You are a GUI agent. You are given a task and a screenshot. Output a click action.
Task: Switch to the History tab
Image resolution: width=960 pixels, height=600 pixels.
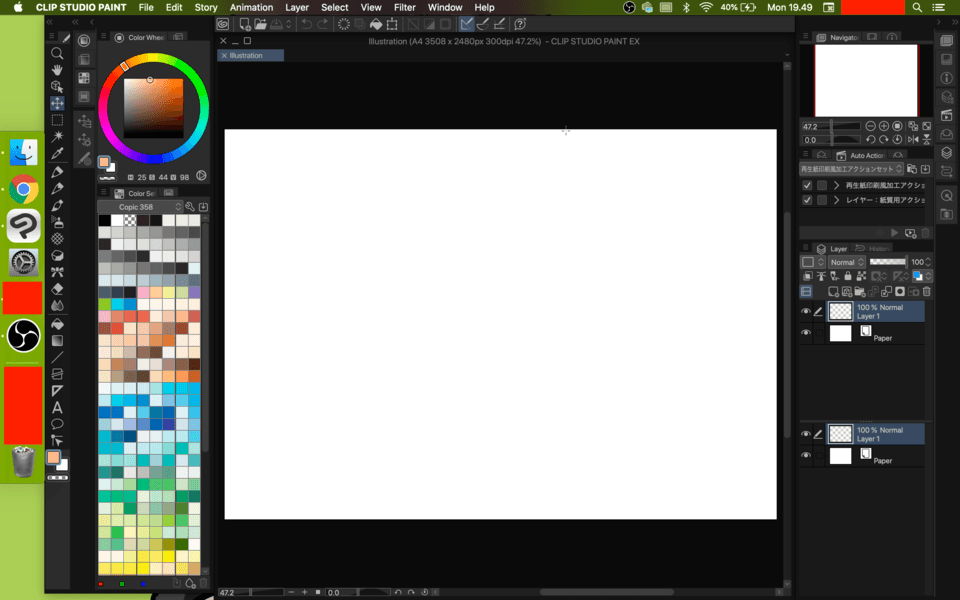coord(878,248)
